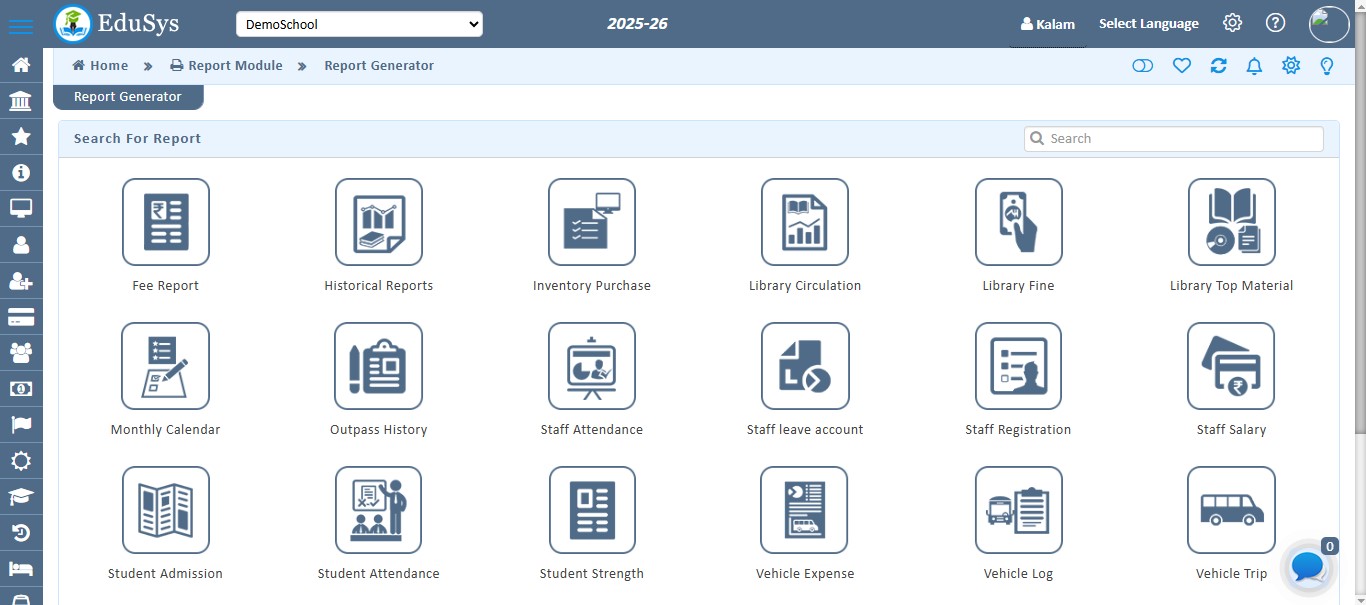Expand the sidebar hamburger menu
The image size is (1366, 605).
click(21, 26)
